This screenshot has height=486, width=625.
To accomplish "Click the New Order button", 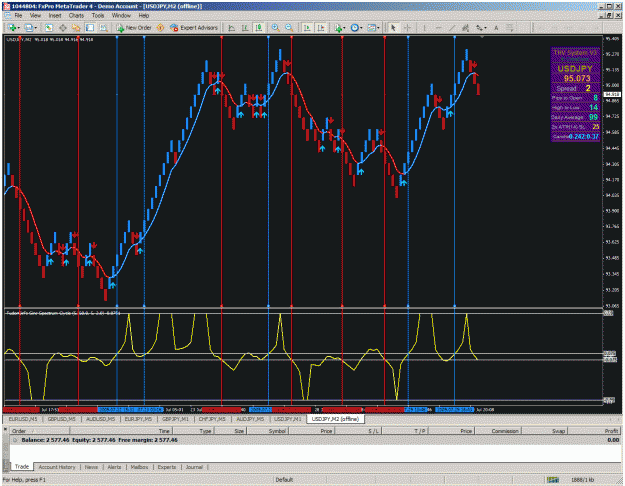I will 134,28.
